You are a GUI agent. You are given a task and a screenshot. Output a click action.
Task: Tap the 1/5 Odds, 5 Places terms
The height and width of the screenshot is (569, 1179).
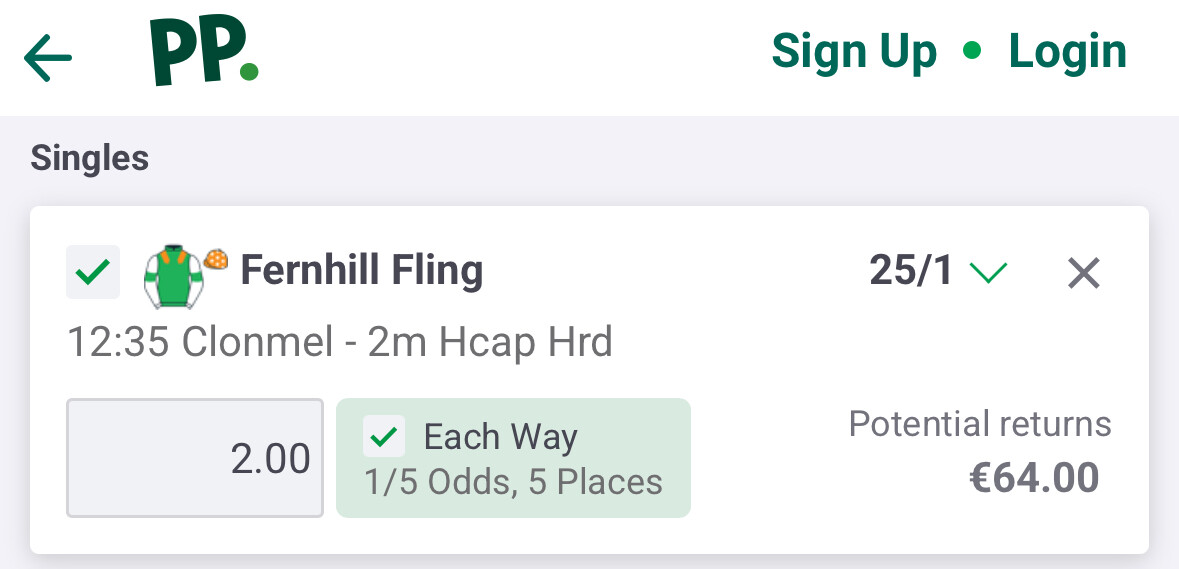coord(513,482)
